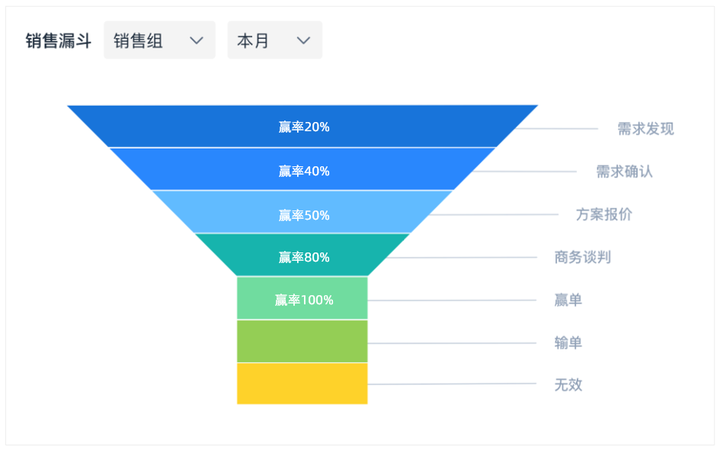This screenshot has height=450, width=720.
Task: Click the olive green 输单 funnel block
Action: pos(302,341)
